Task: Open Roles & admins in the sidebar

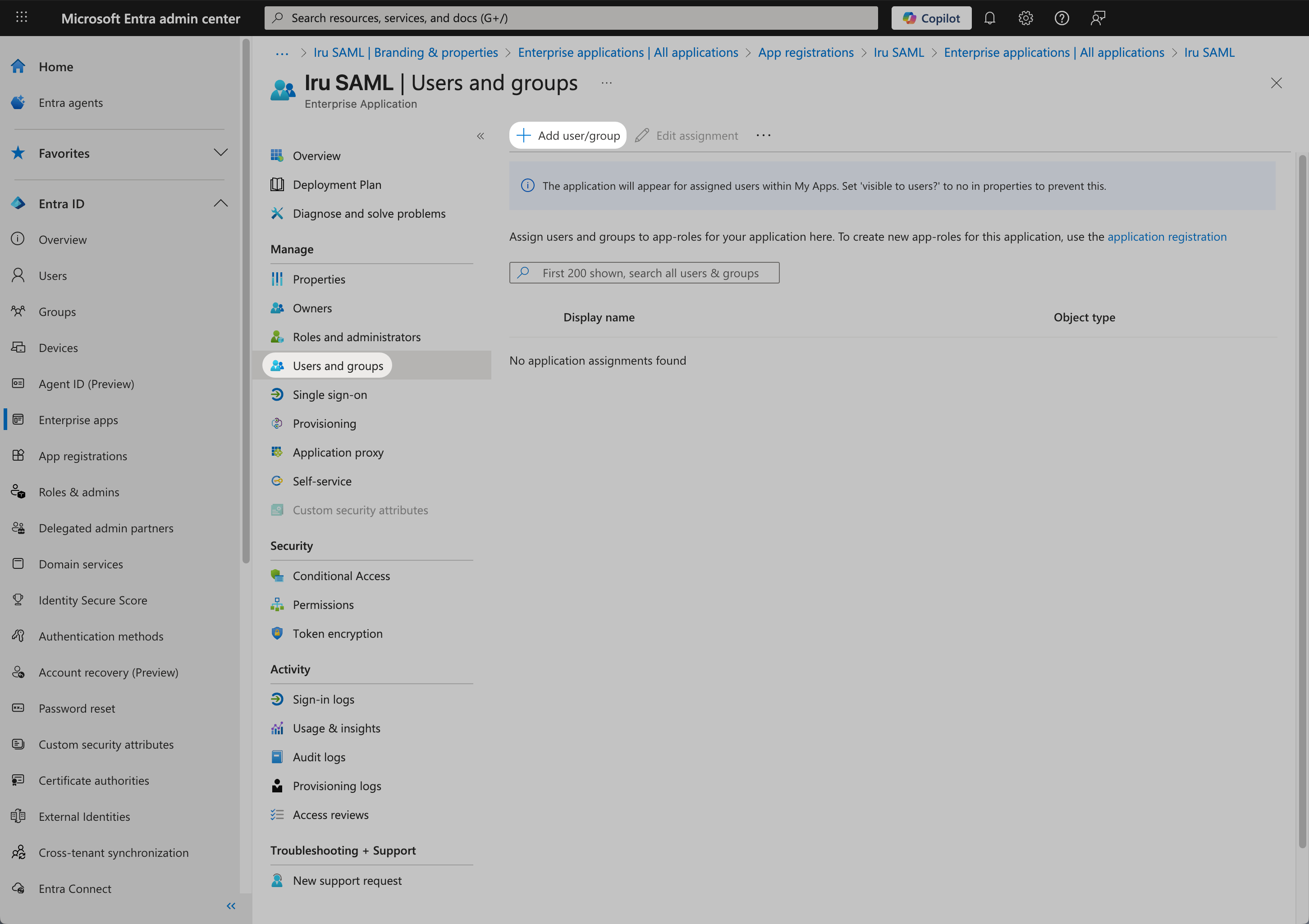Action: pyautogui.click(x=79, y=492)
